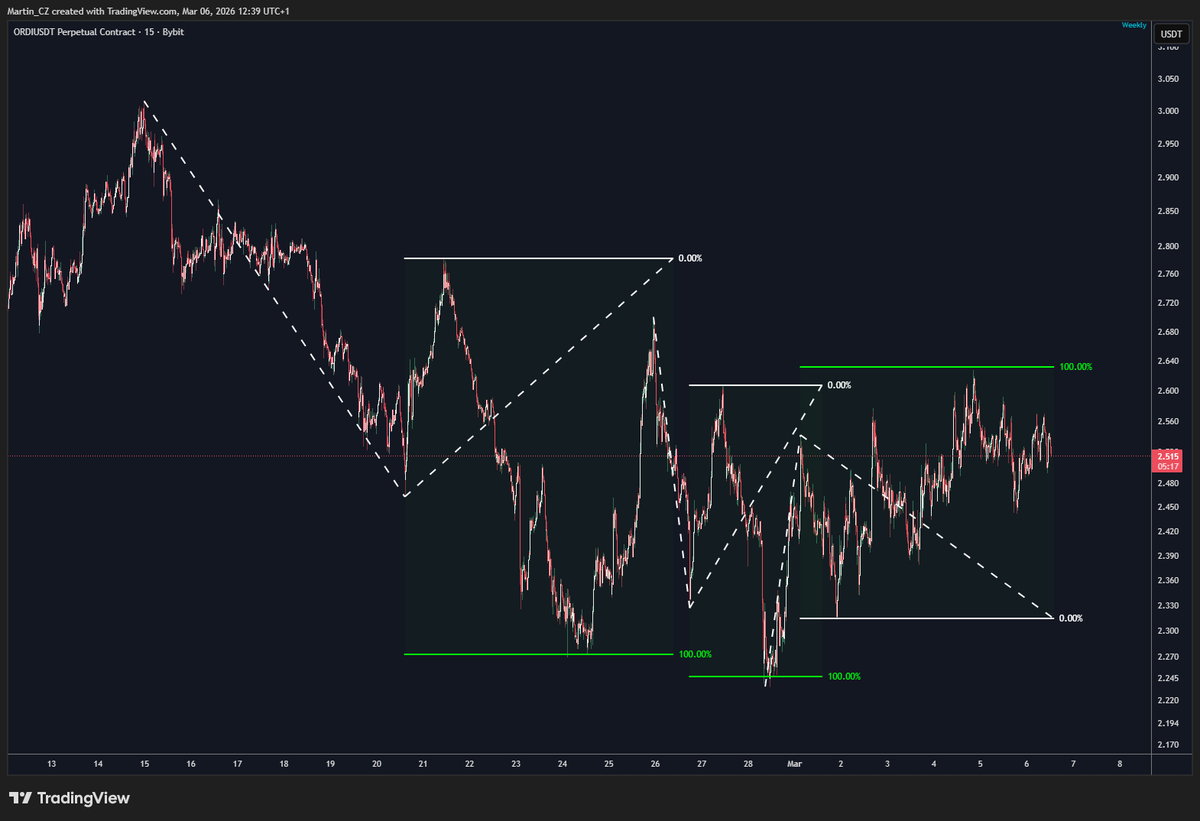Select date 19 on the time axis
Screen dimensions: 1200x821
(330, 764)
